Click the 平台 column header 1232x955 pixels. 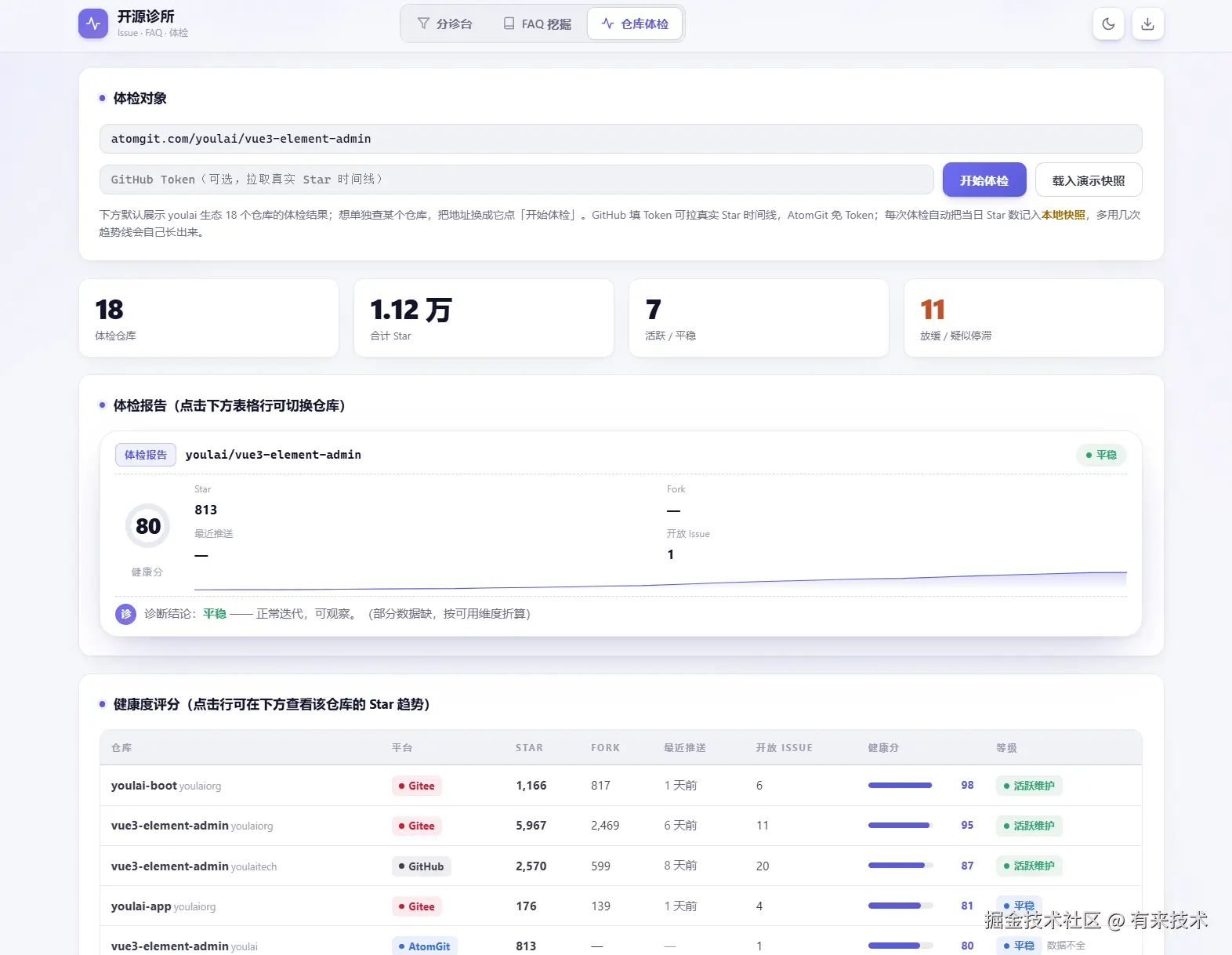pyautogui.click(x=402, y=748)
